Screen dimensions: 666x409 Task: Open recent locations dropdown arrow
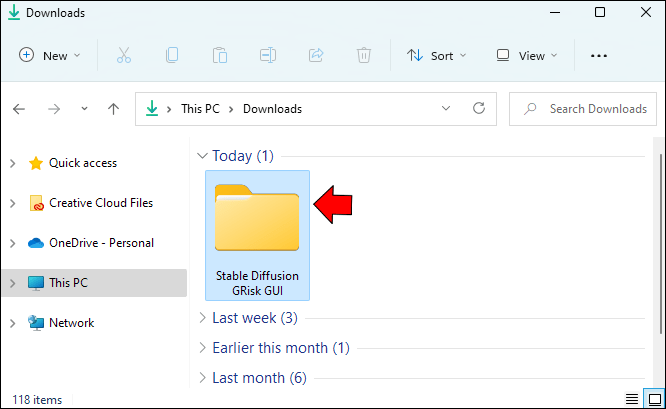coord(85,109)
